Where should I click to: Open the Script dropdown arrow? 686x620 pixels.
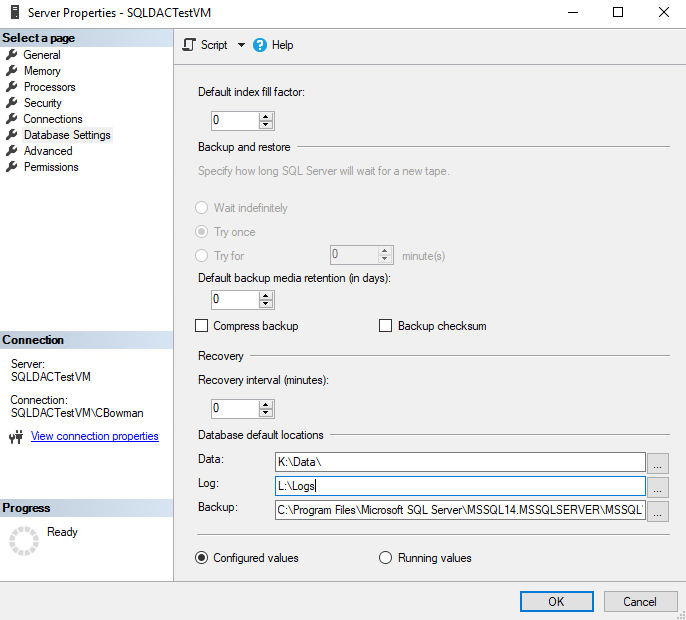pos(241,46)
